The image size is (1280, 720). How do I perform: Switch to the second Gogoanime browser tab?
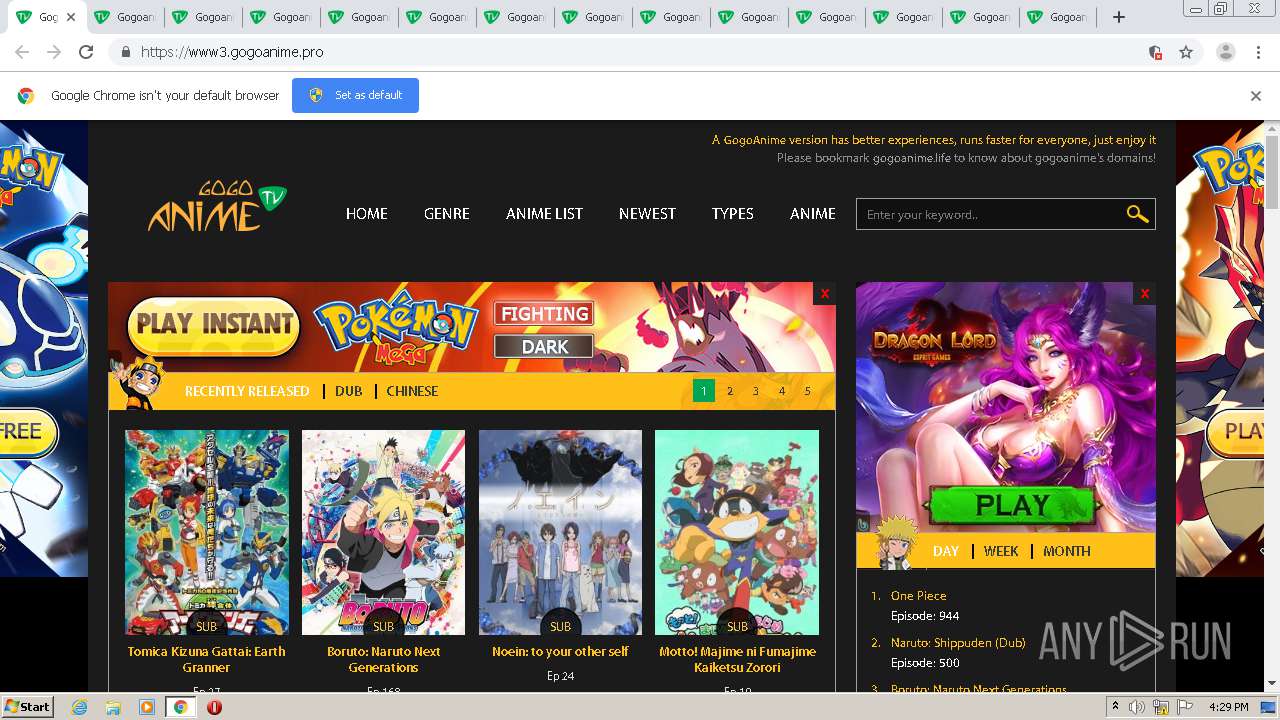pyautogui.click(x=125, y=17)
